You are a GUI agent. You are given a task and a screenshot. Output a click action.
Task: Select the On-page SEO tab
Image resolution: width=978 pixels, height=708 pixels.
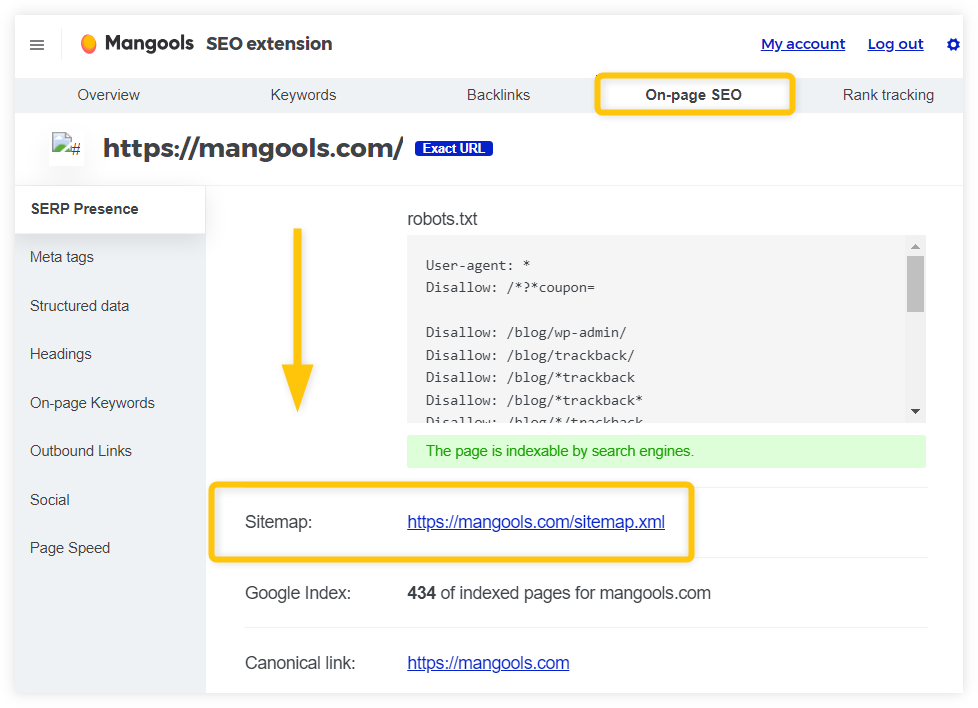[x=694, y=95]
